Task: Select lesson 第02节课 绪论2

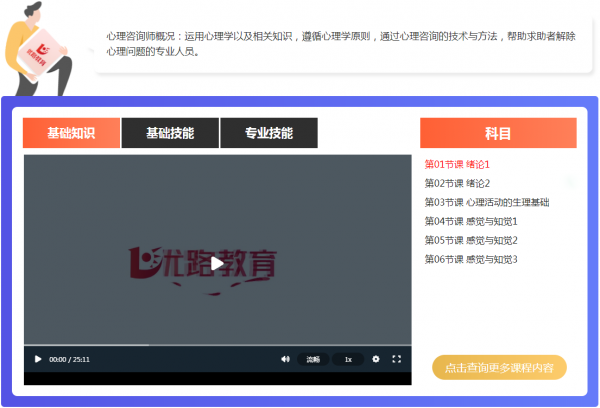Action: 457,183
